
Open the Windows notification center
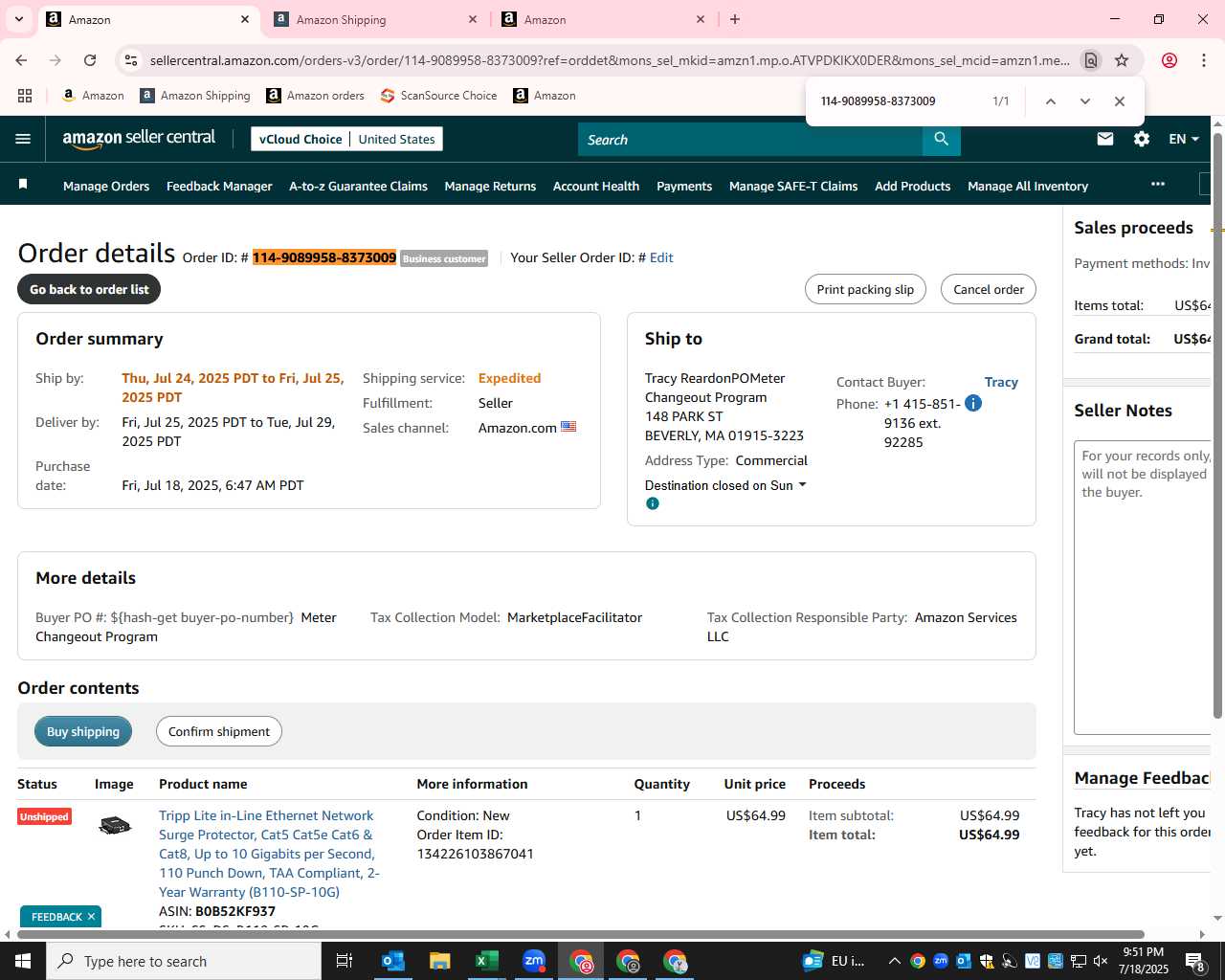(x=1195, y=961)
